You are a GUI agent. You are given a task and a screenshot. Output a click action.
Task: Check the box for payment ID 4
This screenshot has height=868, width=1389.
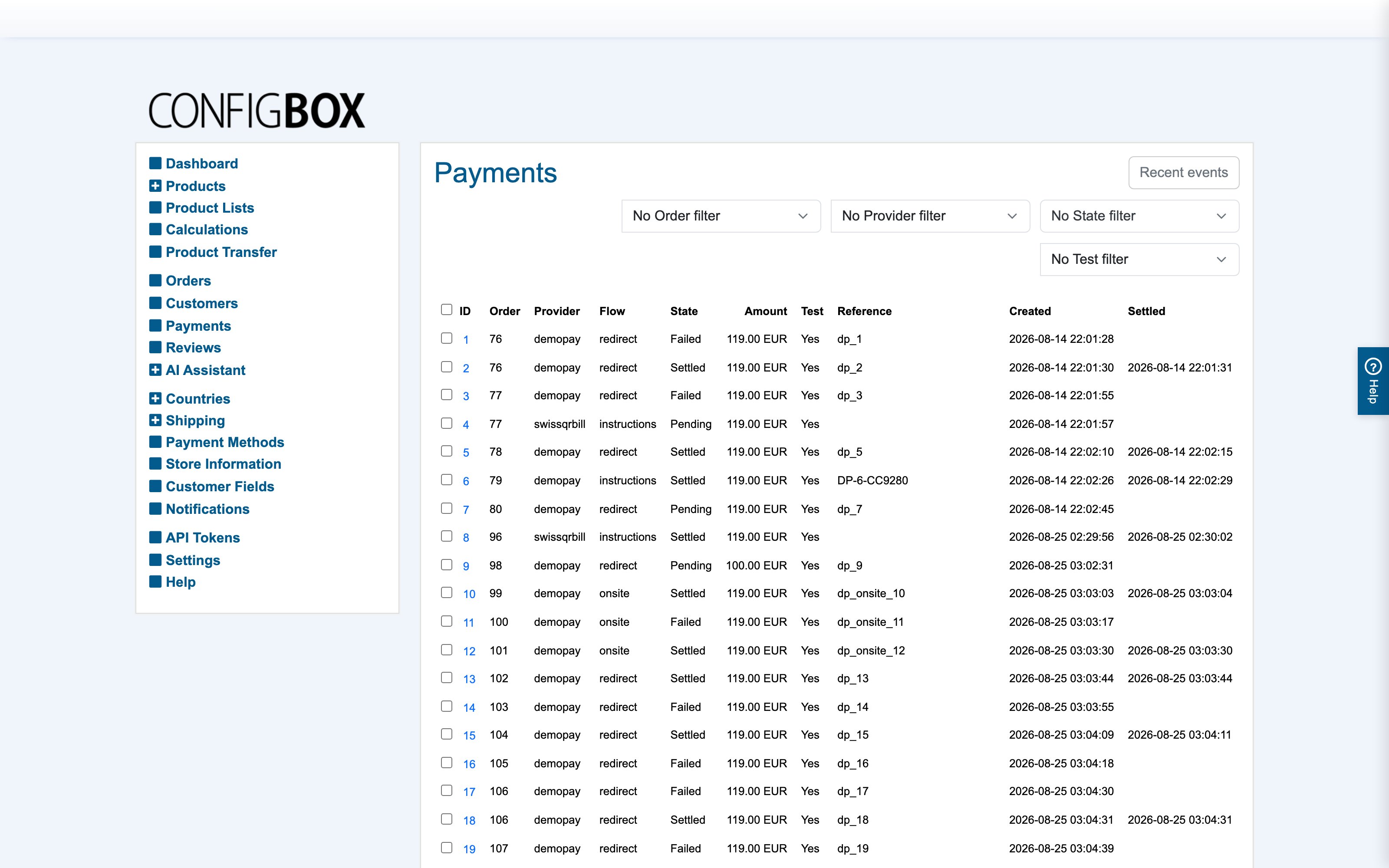pos(447,423)
